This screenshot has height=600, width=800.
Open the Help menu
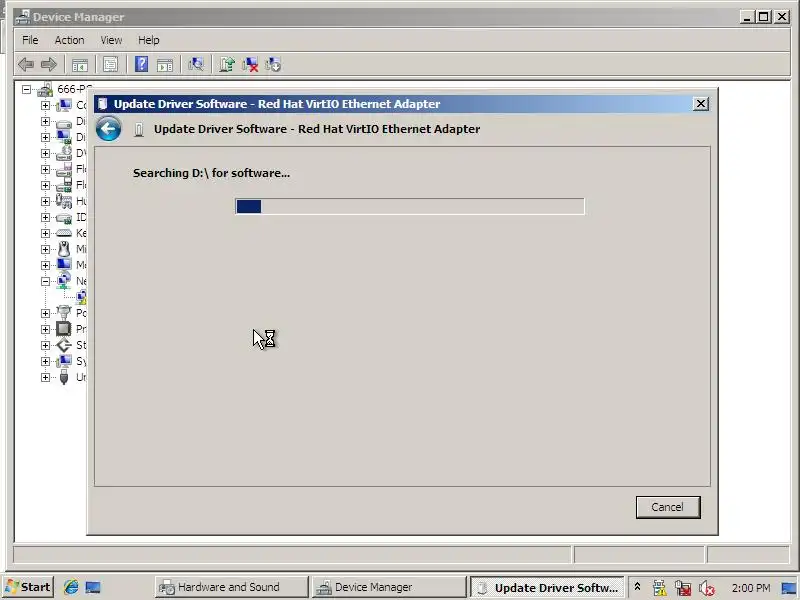[148, 40]
